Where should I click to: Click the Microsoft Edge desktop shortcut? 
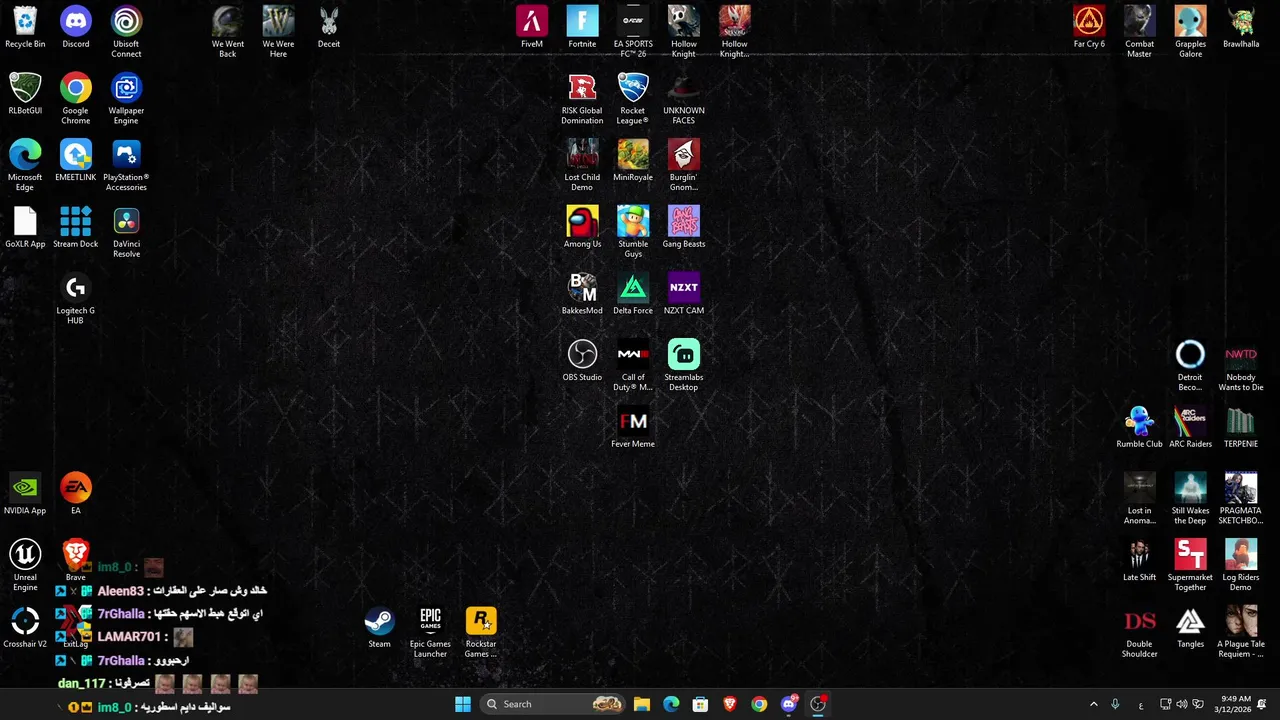click(x=25, y=165)
